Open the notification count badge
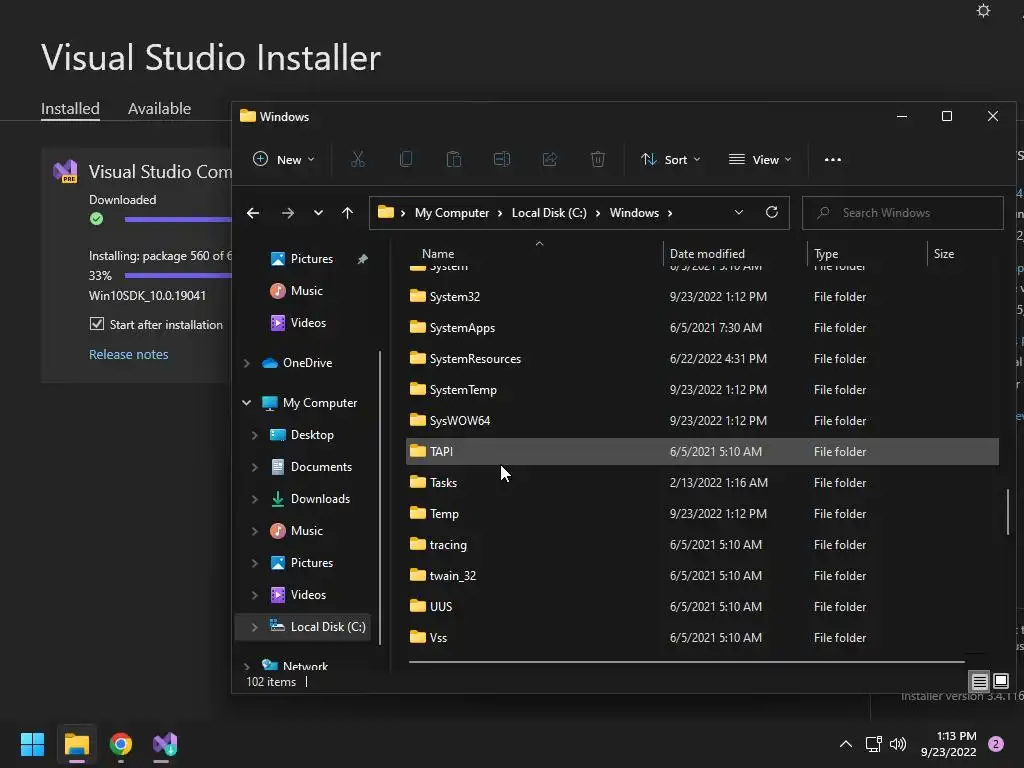The width and height of the screenshot is (1024, 768). tap(996, 744)
